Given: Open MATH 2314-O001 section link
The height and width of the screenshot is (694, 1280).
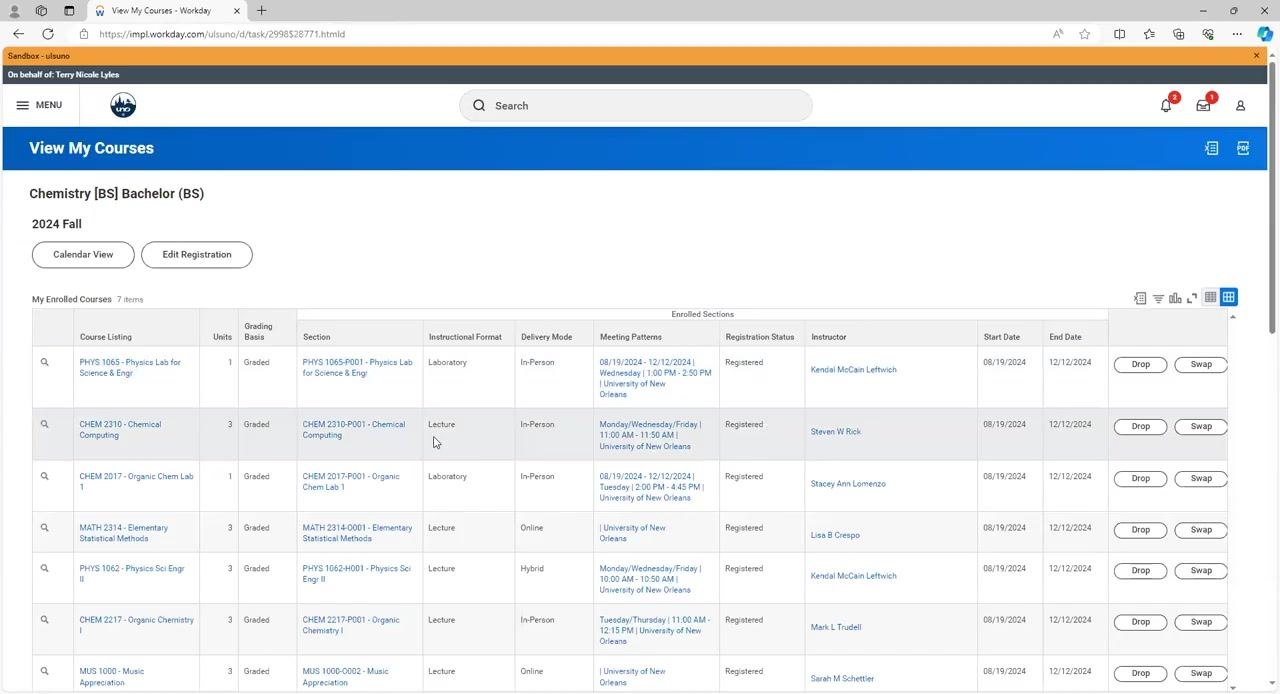Looking at the screenshot, I should coord(357,532).
